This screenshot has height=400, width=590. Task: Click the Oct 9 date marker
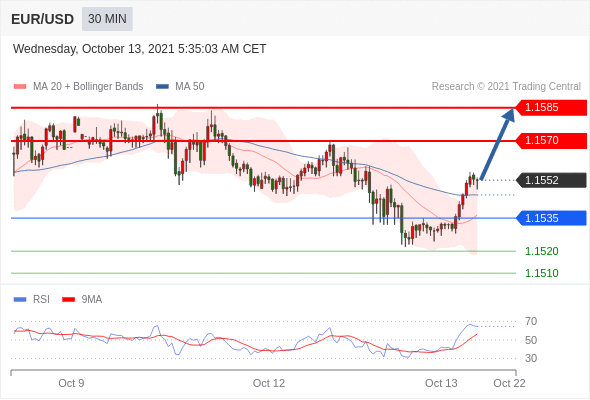click(71, 383)
